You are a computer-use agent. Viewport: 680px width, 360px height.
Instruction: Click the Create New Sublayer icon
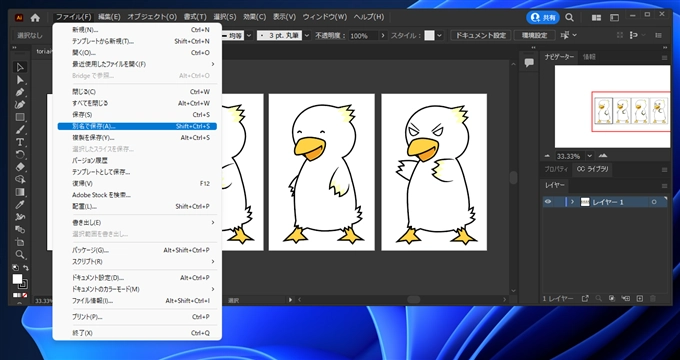coord(626,298)
